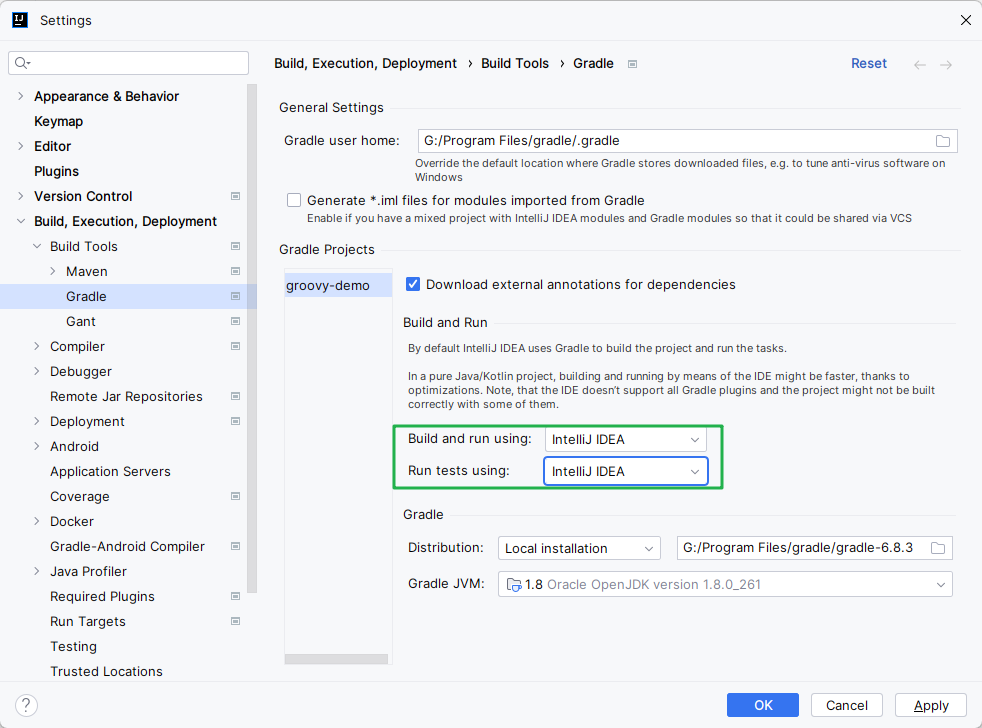The width and height of the screenshot is (982, 728).
Task: Expand Appearance & Behavior section
Action: (x=21, y=96)
